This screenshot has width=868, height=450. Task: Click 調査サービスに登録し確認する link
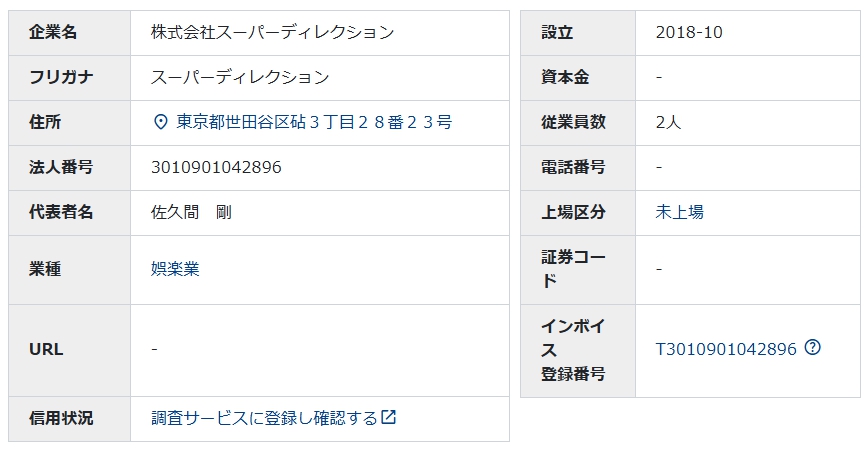click(x=264, y=418)
